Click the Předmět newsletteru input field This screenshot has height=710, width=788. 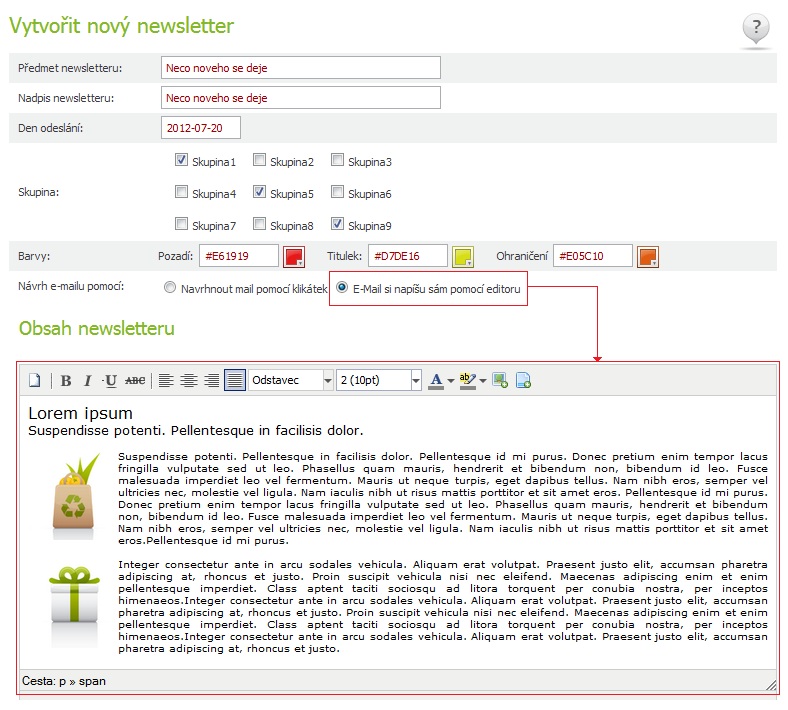[301, 68]
